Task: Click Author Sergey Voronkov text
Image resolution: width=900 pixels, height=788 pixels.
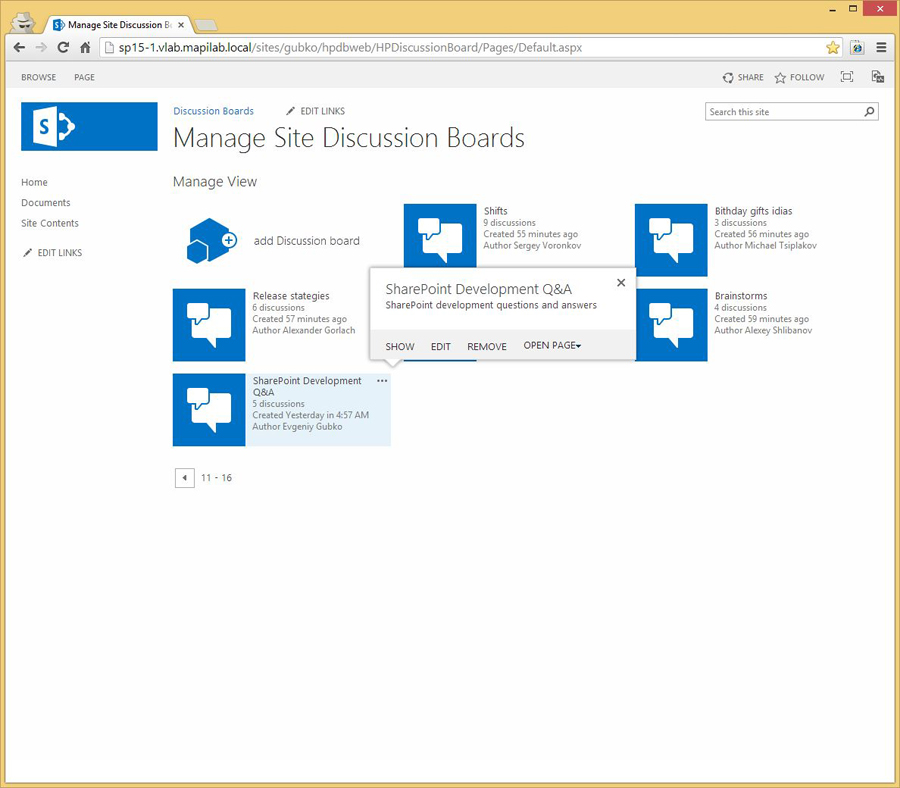Action: [532, 245]
